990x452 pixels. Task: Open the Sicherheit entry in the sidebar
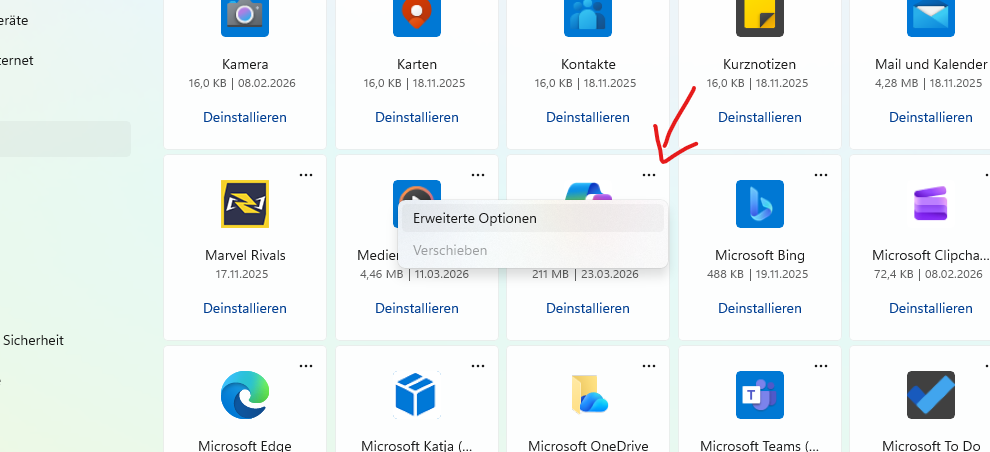pyautogui.click(x=34, y=340)
